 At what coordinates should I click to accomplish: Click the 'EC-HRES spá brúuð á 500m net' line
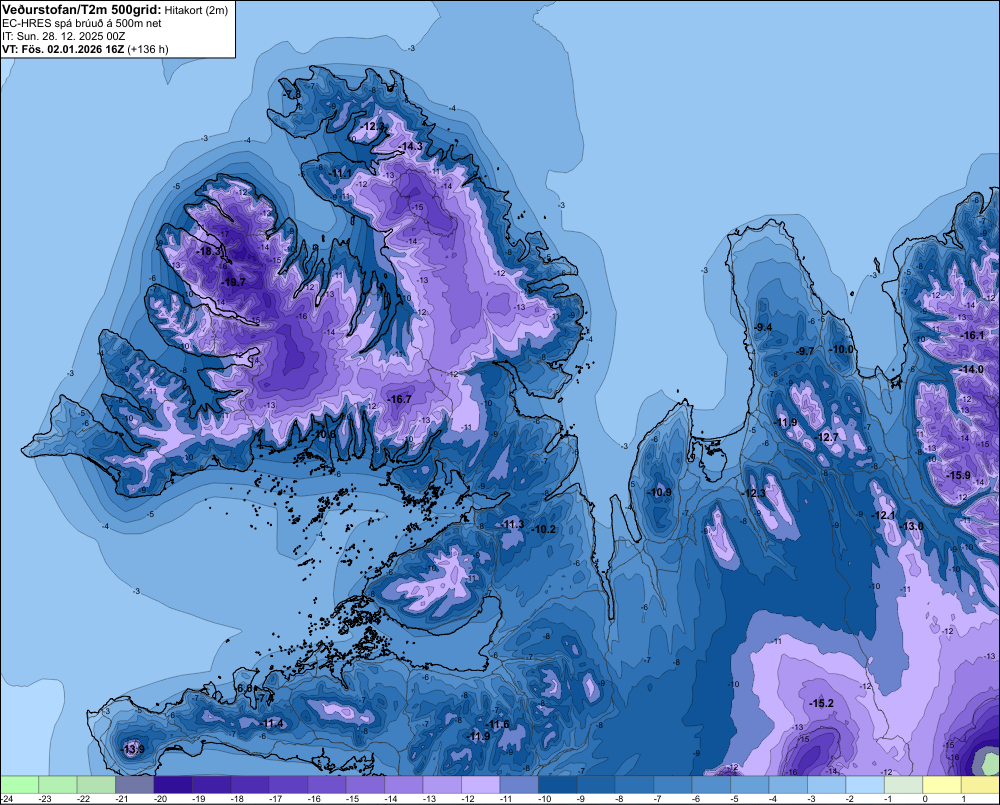coord(82,23)
